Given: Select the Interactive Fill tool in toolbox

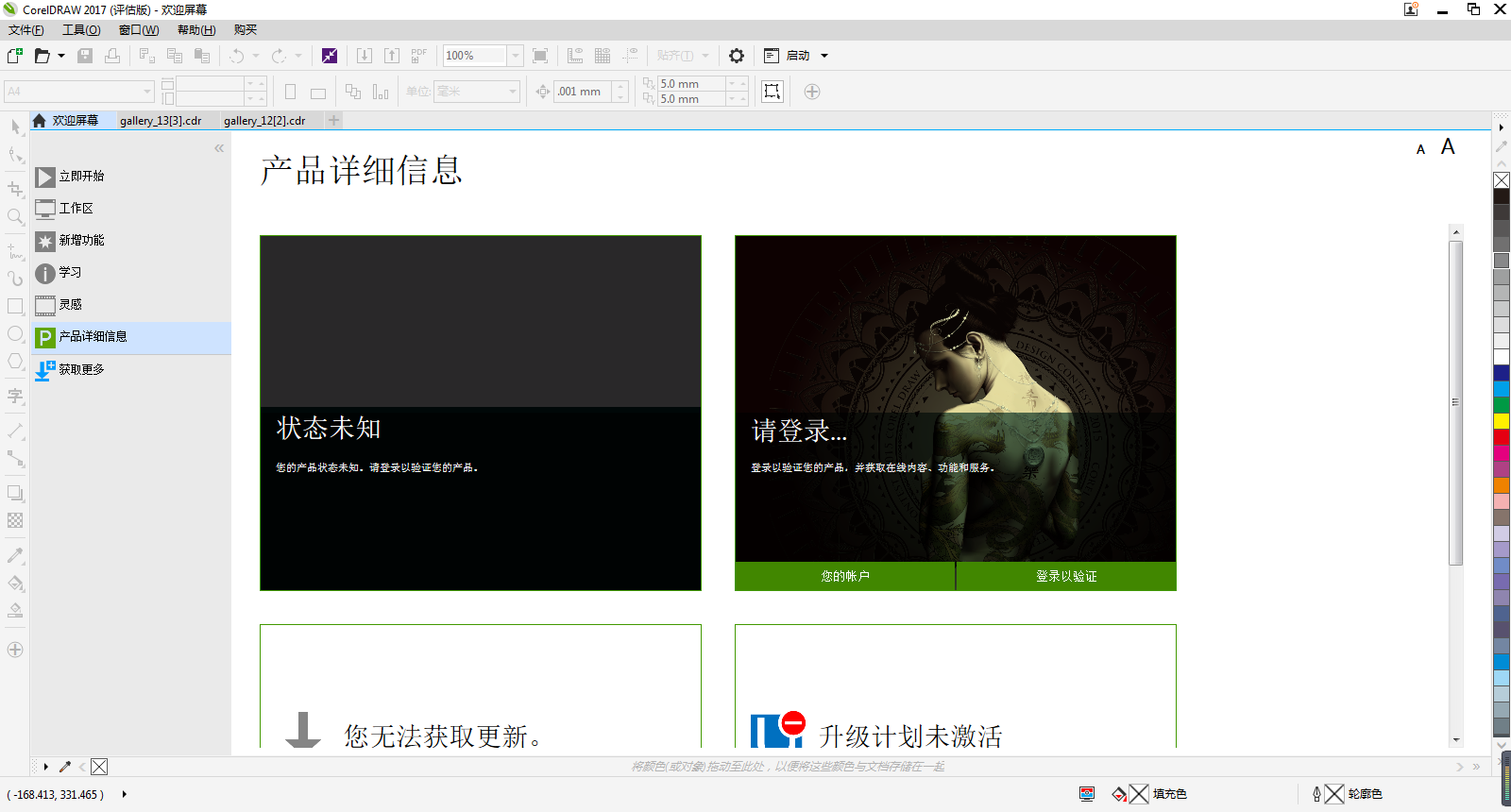Looking at the screenshot, I should pyautogui.click(x=15, y=583).
